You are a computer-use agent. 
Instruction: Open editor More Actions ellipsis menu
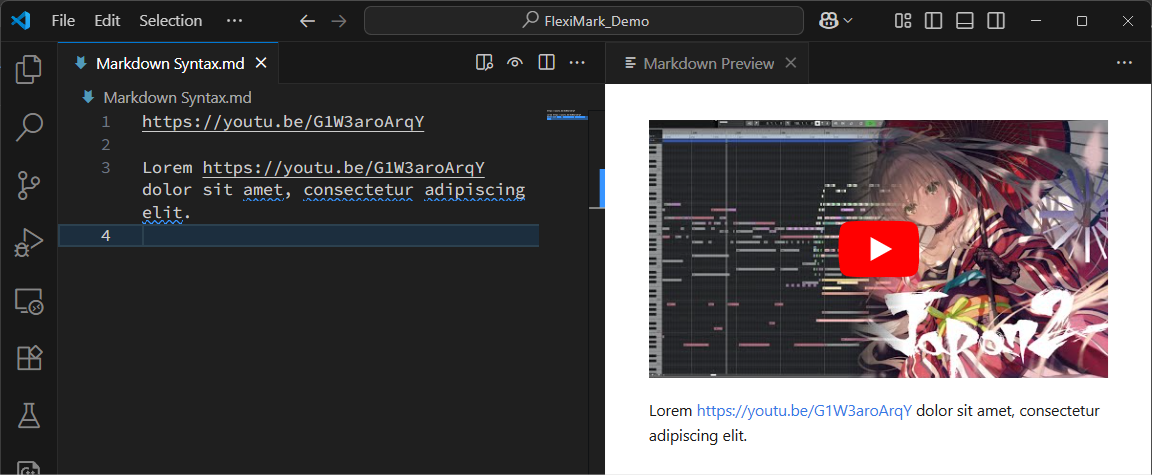click(577, 63)
